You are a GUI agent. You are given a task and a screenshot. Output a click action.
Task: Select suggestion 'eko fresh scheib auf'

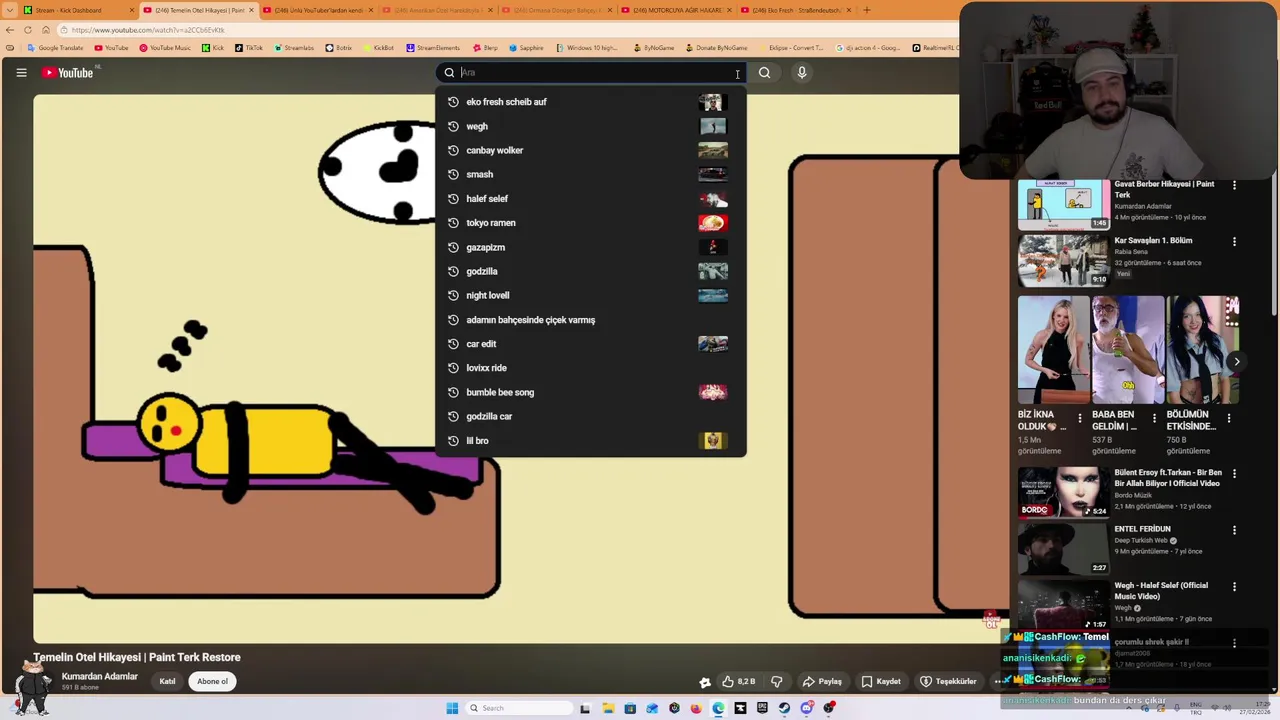[590, 102]
